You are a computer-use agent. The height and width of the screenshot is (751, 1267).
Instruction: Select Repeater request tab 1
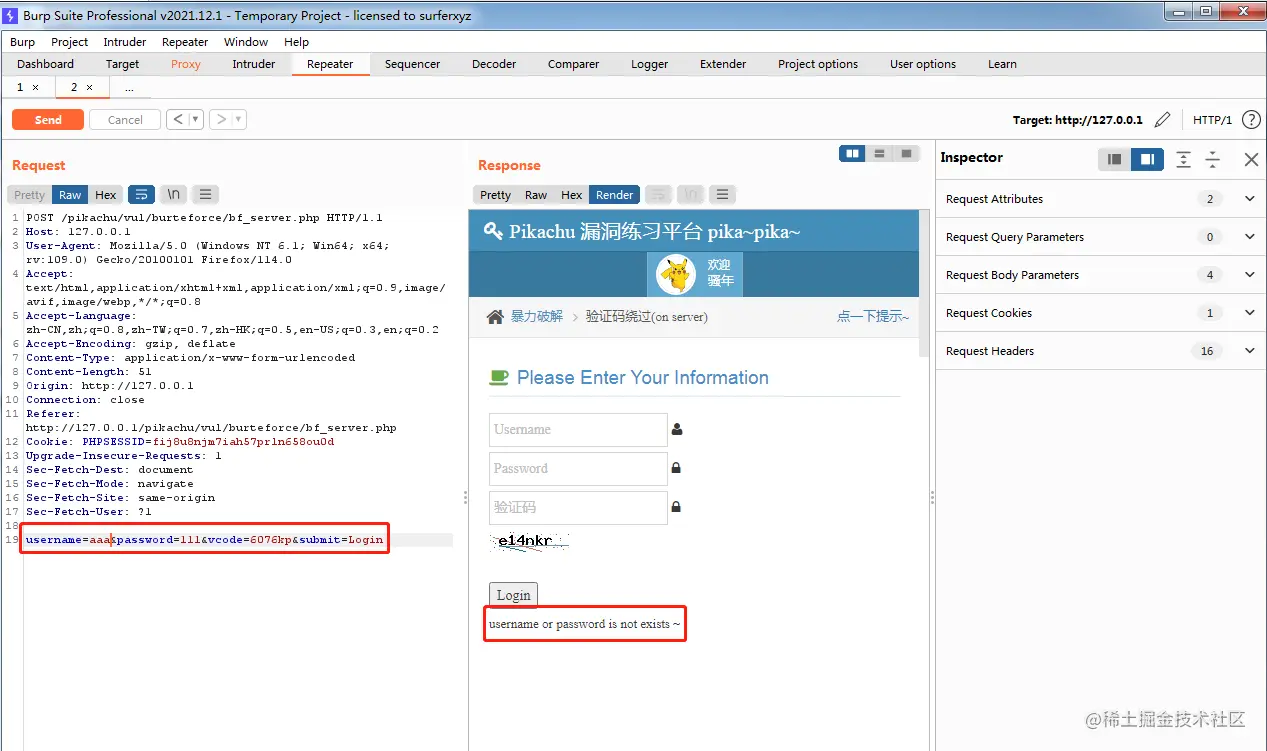point(20,87)
